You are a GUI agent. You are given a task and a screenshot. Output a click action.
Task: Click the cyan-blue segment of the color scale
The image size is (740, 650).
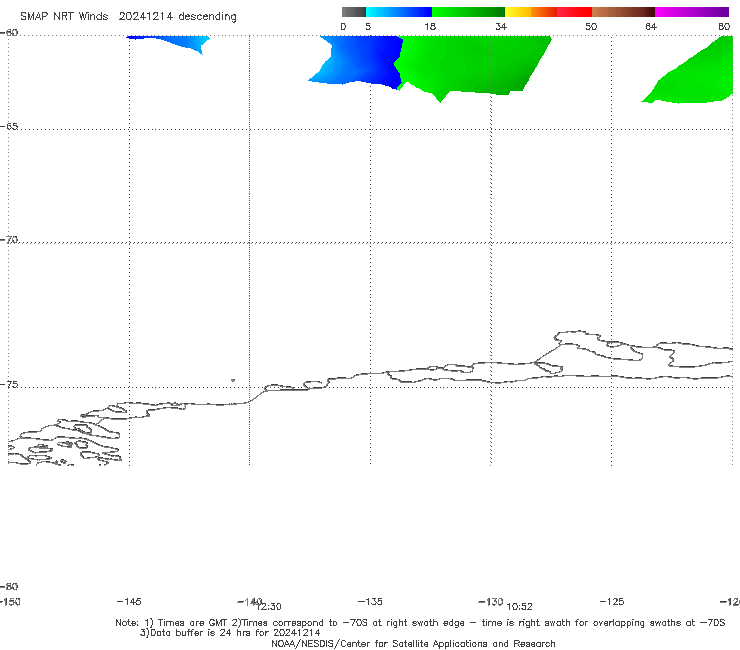coord(399,12)
